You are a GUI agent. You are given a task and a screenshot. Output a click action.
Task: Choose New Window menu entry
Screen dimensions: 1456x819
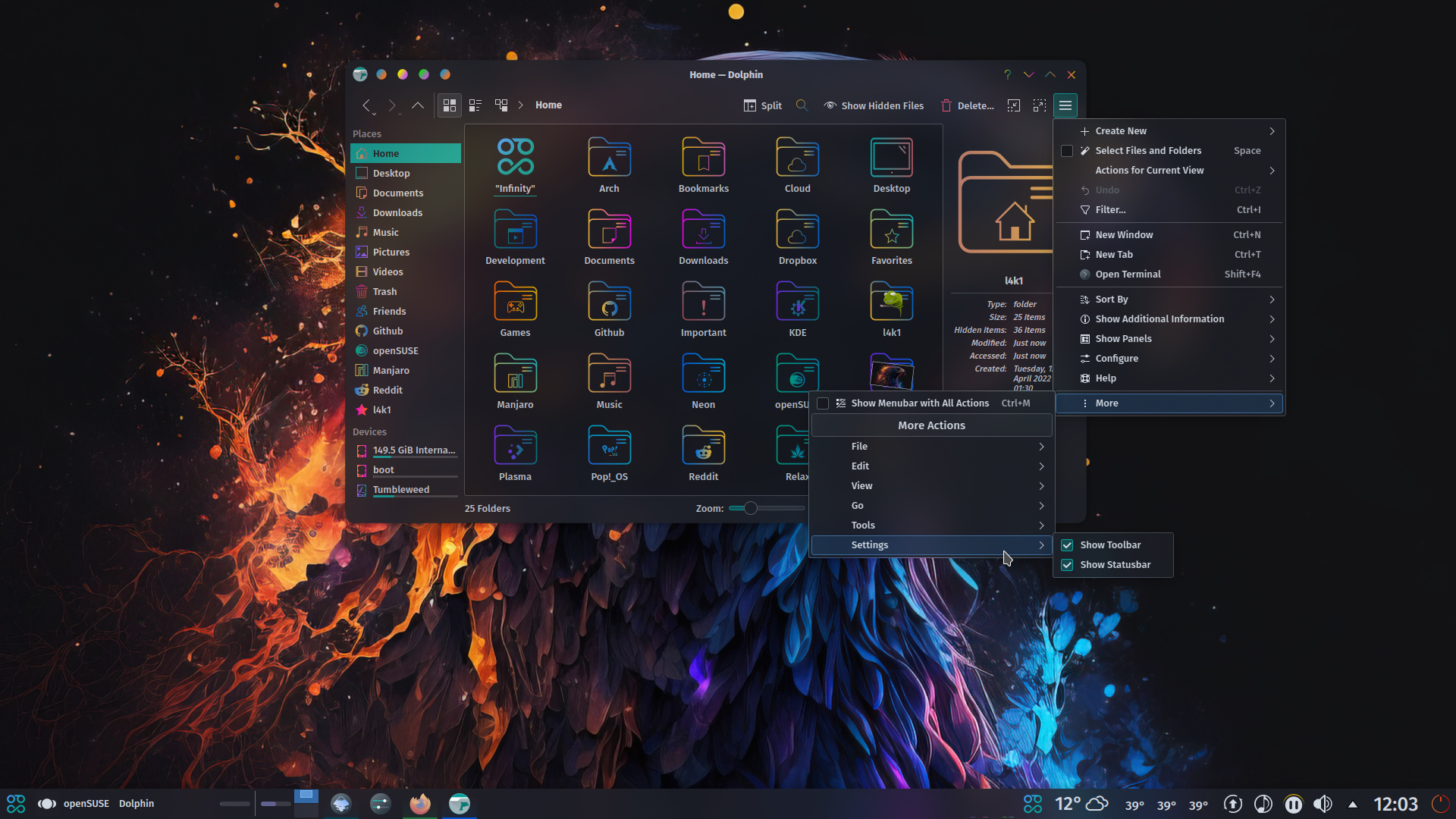point(1169,235)
